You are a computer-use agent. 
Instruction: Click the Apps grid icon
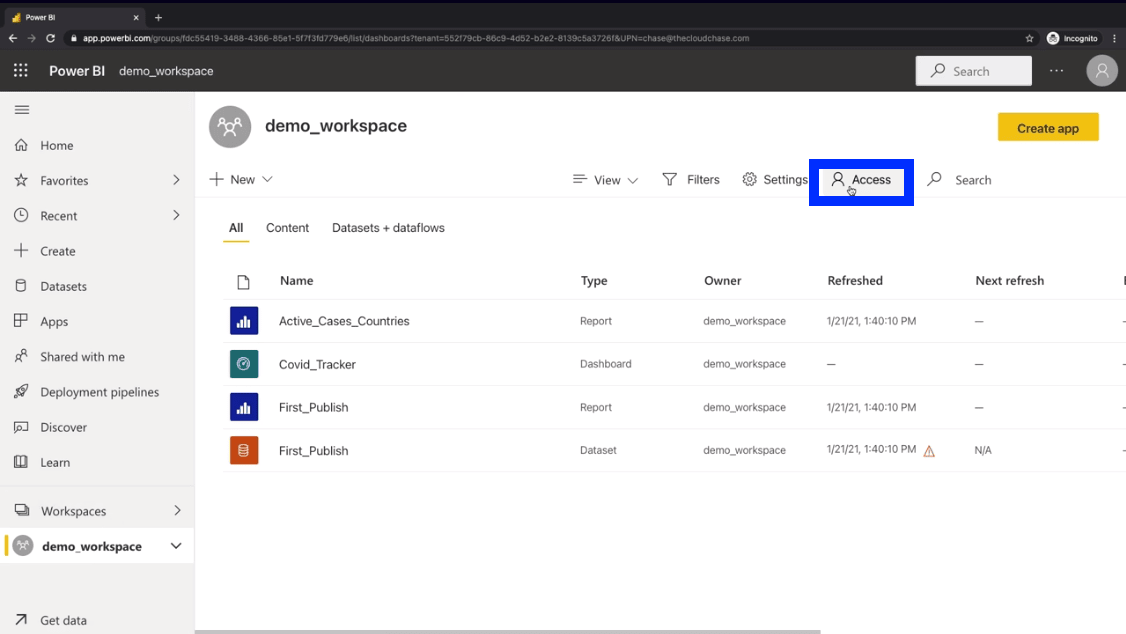click(21, 321)
